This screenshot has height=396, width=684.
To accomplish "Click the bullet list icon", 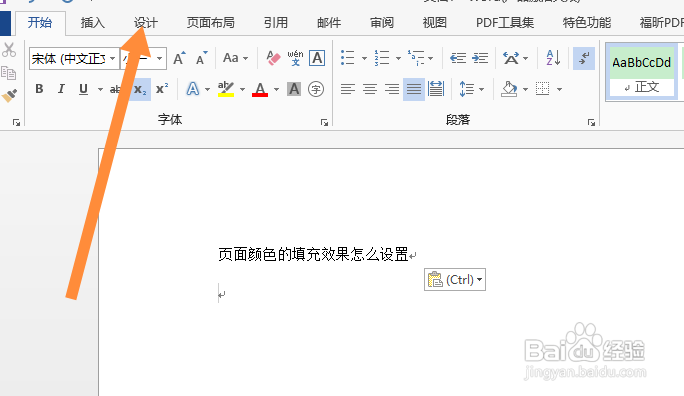I will point(348,58).
